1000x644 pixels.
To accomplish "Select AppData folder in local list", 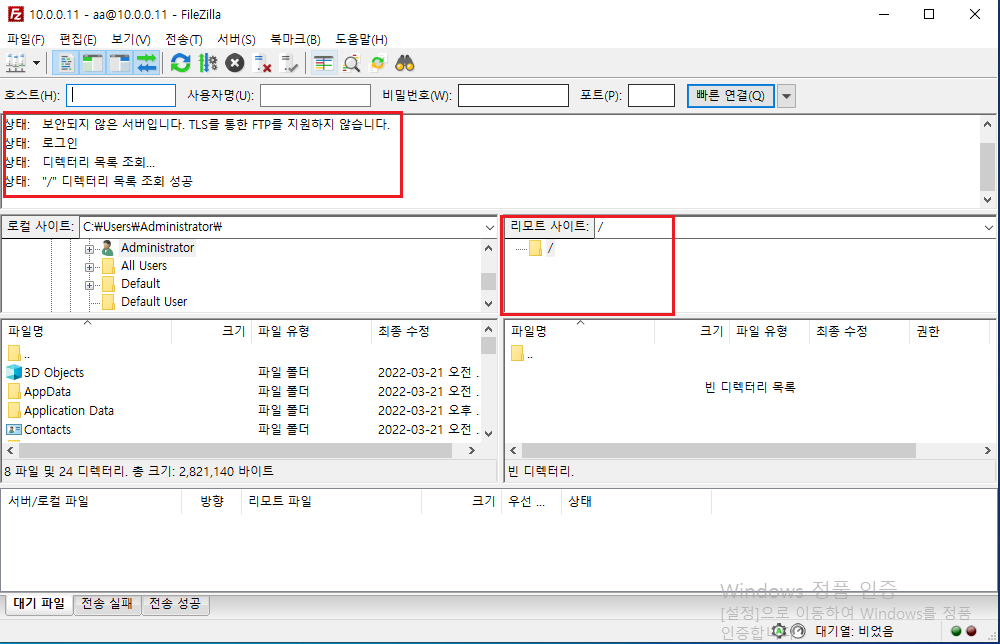I will (x=47, y=392).
